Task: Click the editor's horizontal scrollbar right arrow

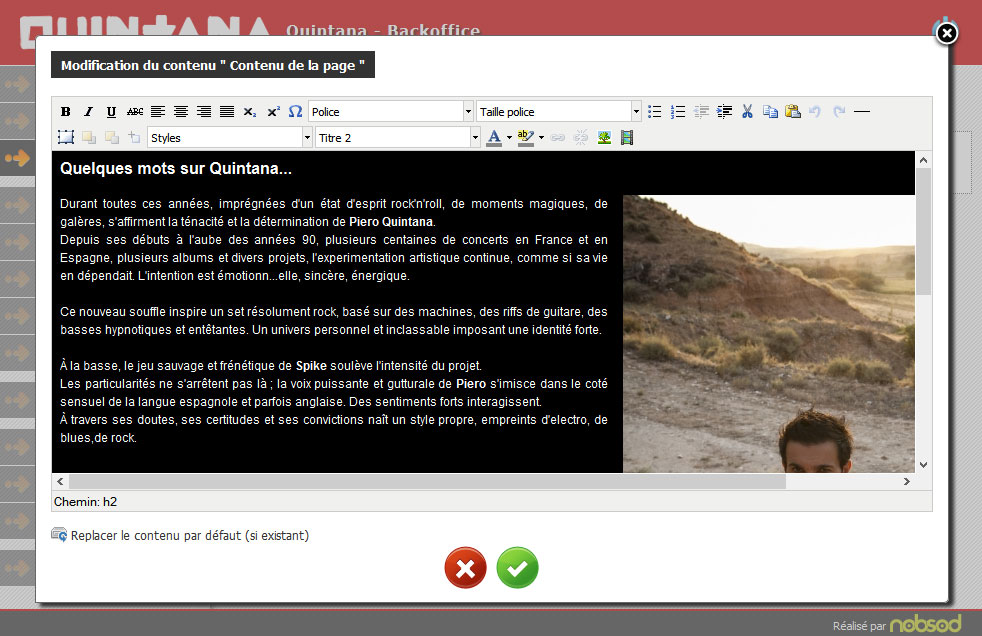Action: 906,481
